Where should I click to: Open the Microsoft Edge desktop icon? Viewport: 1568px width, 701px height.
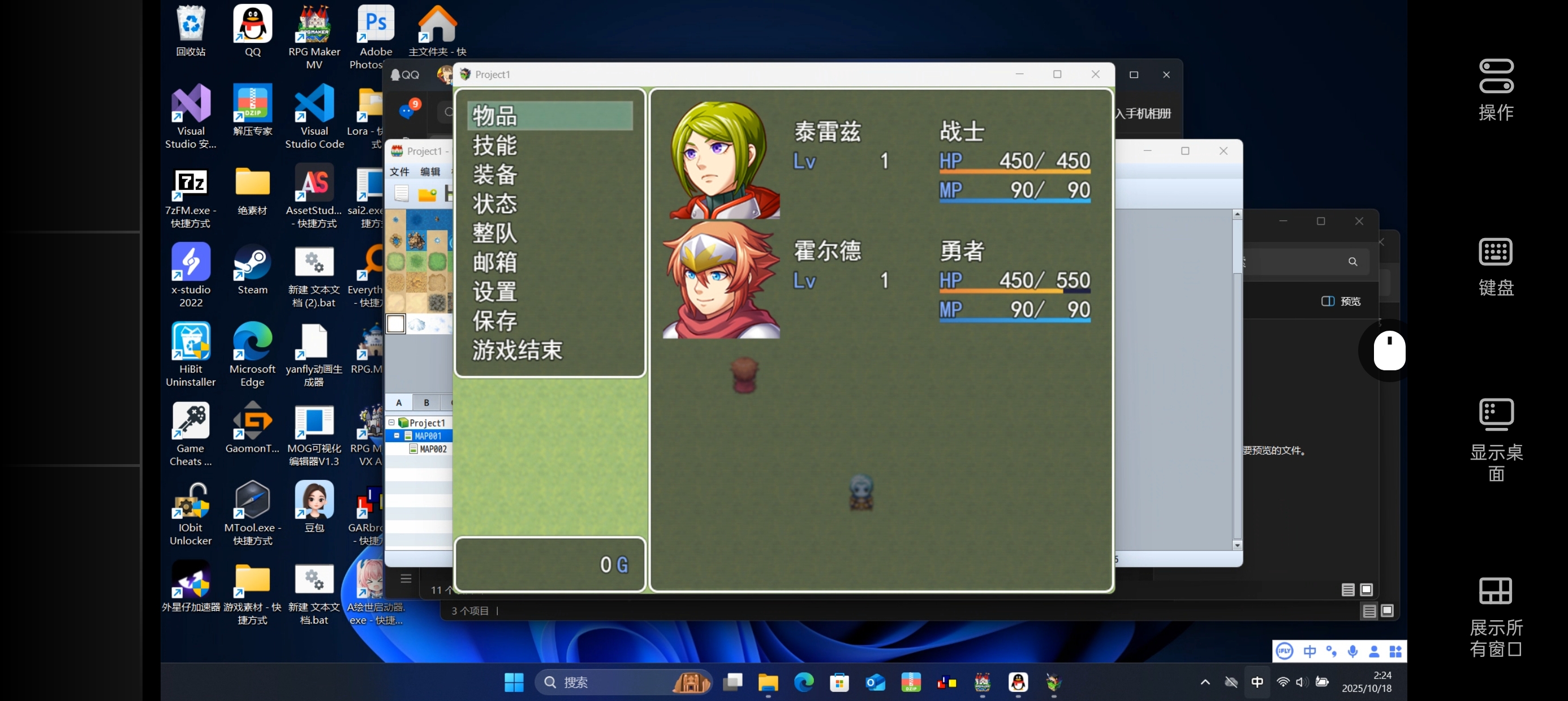tap(253, 354)
